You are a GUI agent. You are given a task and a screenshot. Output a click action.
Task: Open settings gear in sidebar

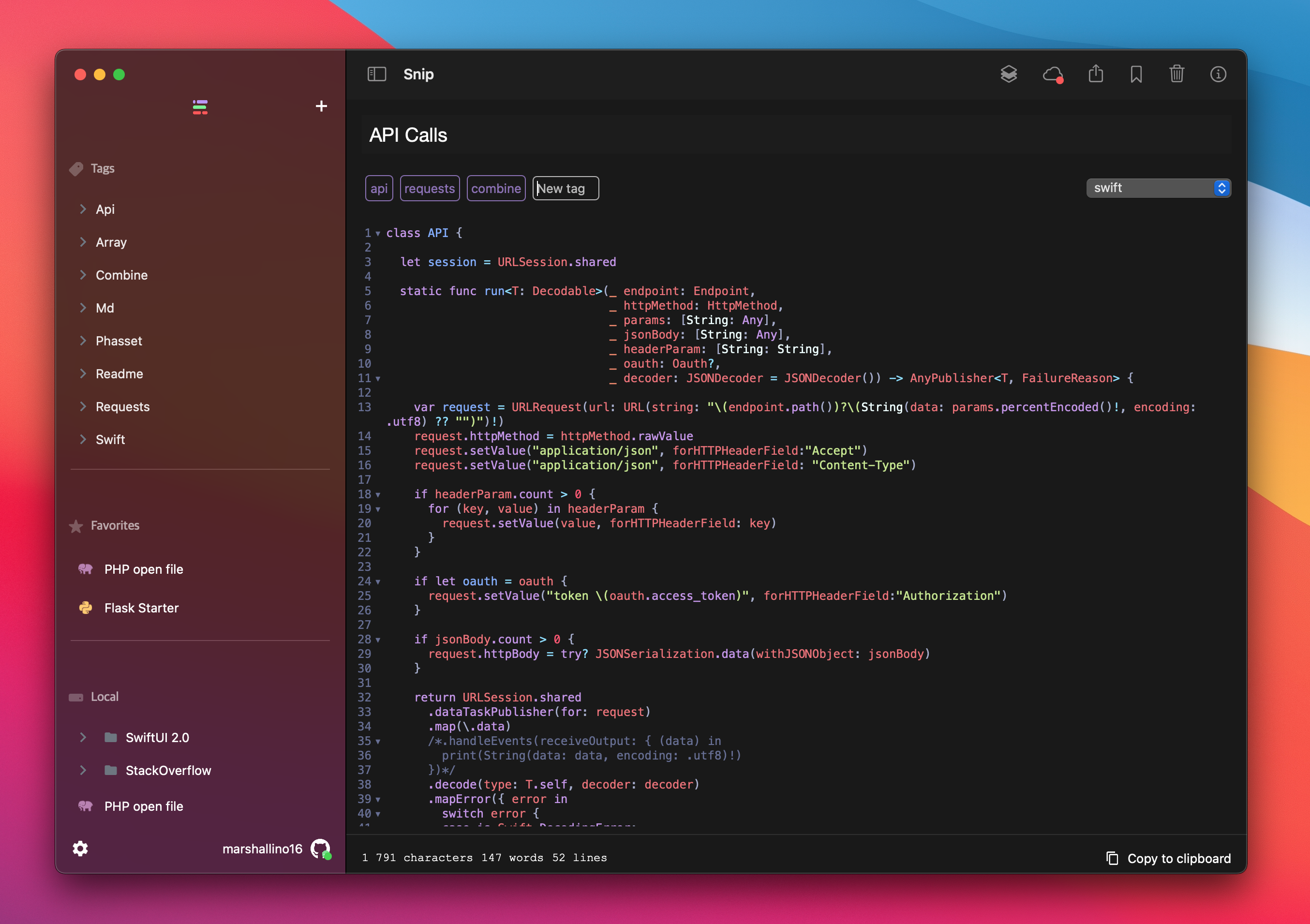pyautogui.click(x=80, y=849)
